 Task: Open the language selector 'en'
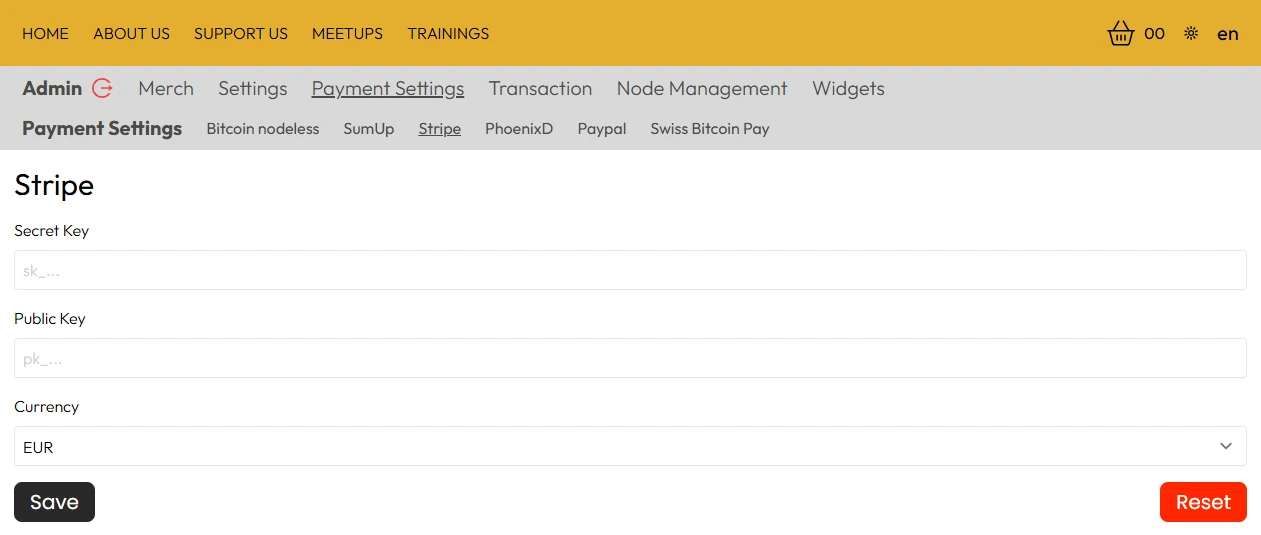1227,34
